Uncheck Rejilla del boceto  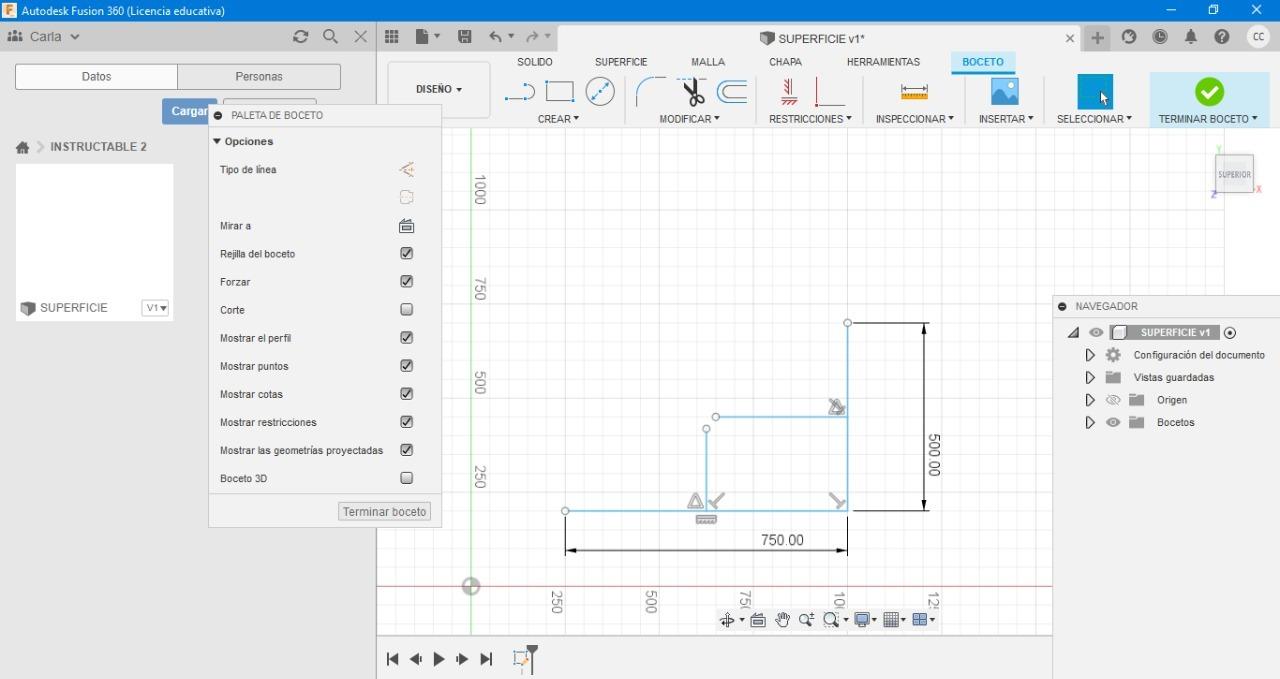coord(406,254)
